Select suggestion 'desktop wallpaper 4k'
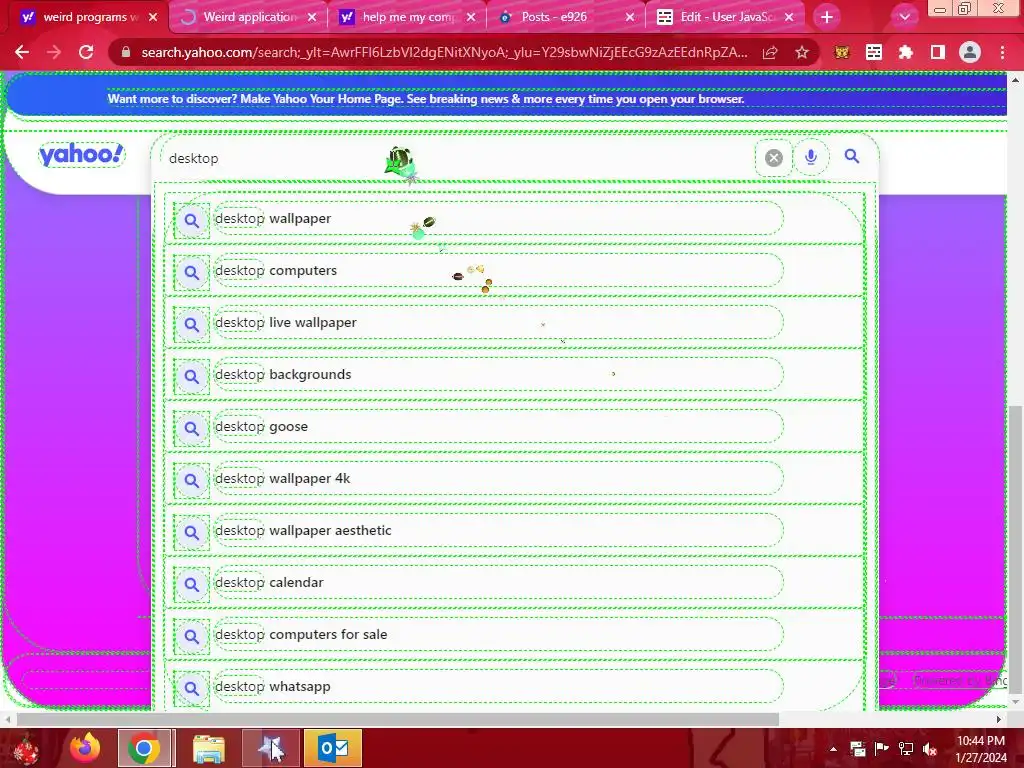The height and width of the screenshot is (768, 1024). pos(515,479)
